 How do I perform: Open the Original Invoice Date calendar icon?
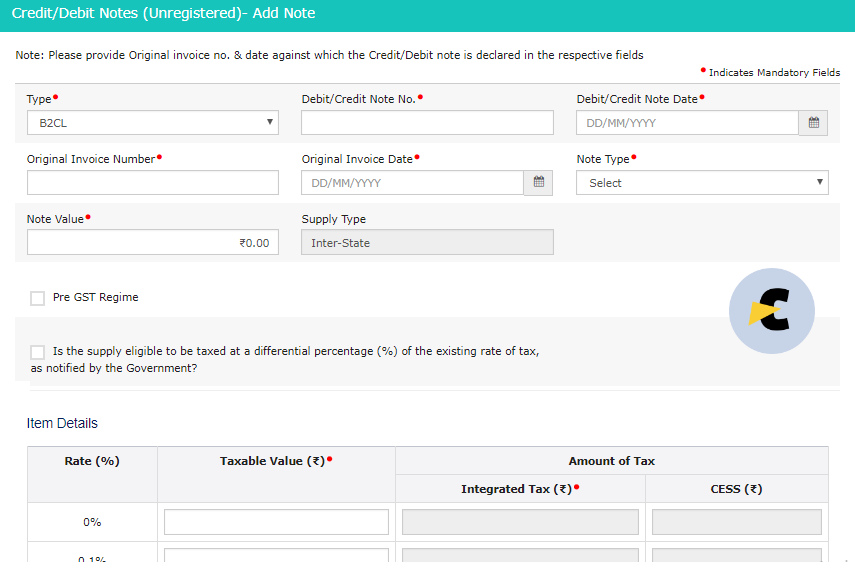click(x=538, y=183)
